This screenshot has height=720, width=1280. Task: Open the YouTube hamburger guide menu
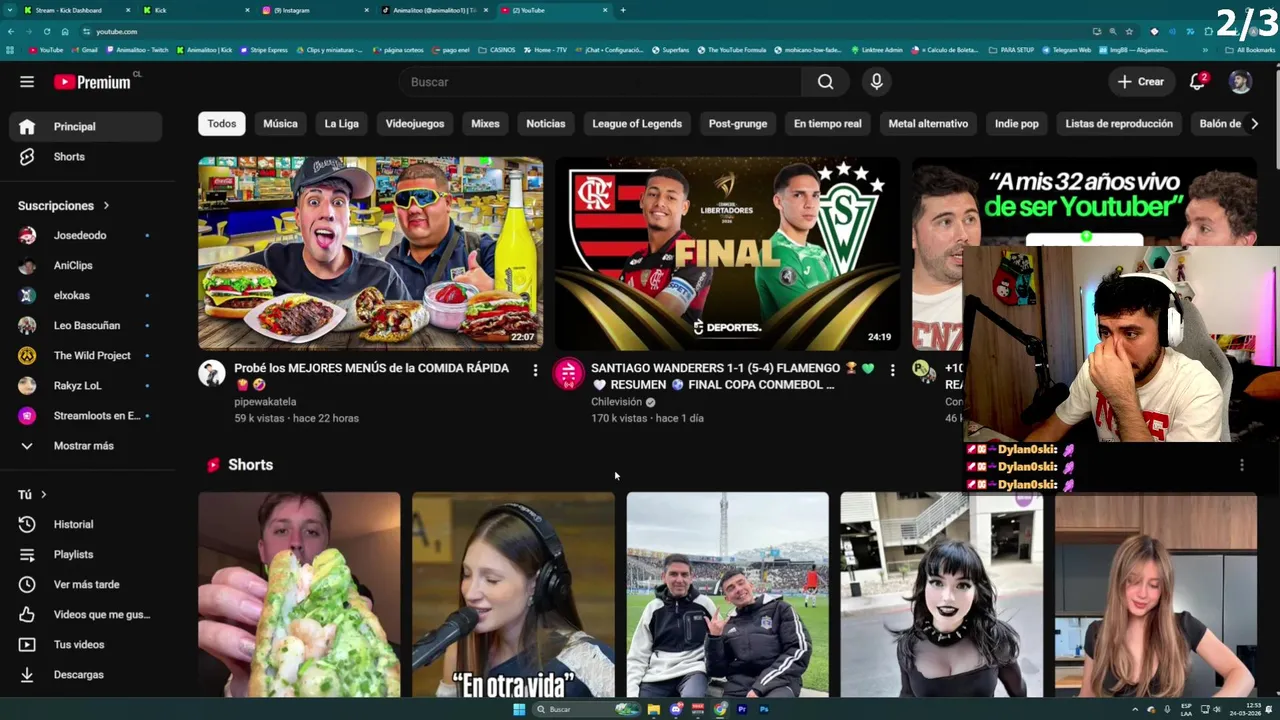27,82
